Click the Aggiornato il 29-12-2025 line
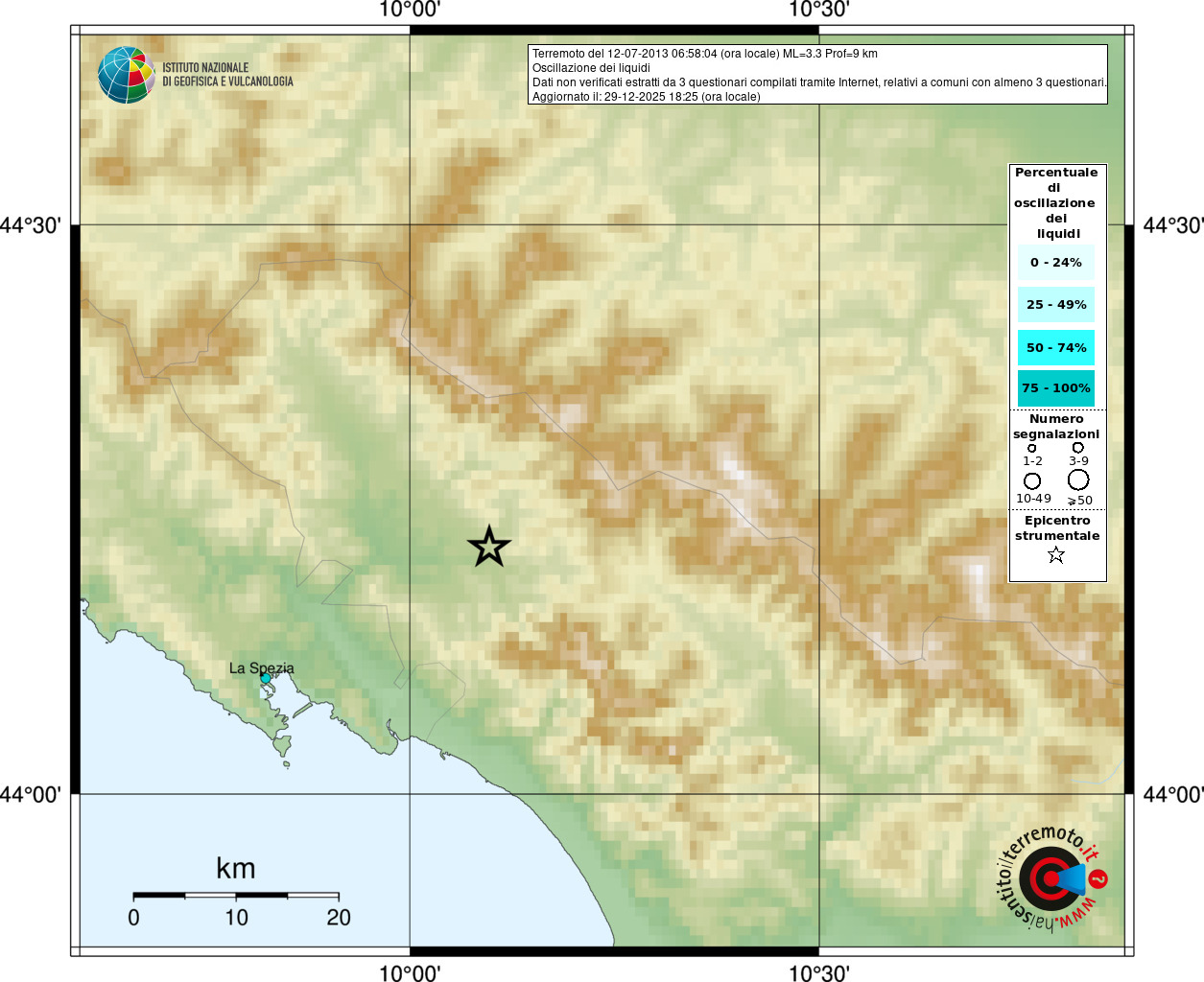Screen dimensions: 1204x982 [647, 97]
